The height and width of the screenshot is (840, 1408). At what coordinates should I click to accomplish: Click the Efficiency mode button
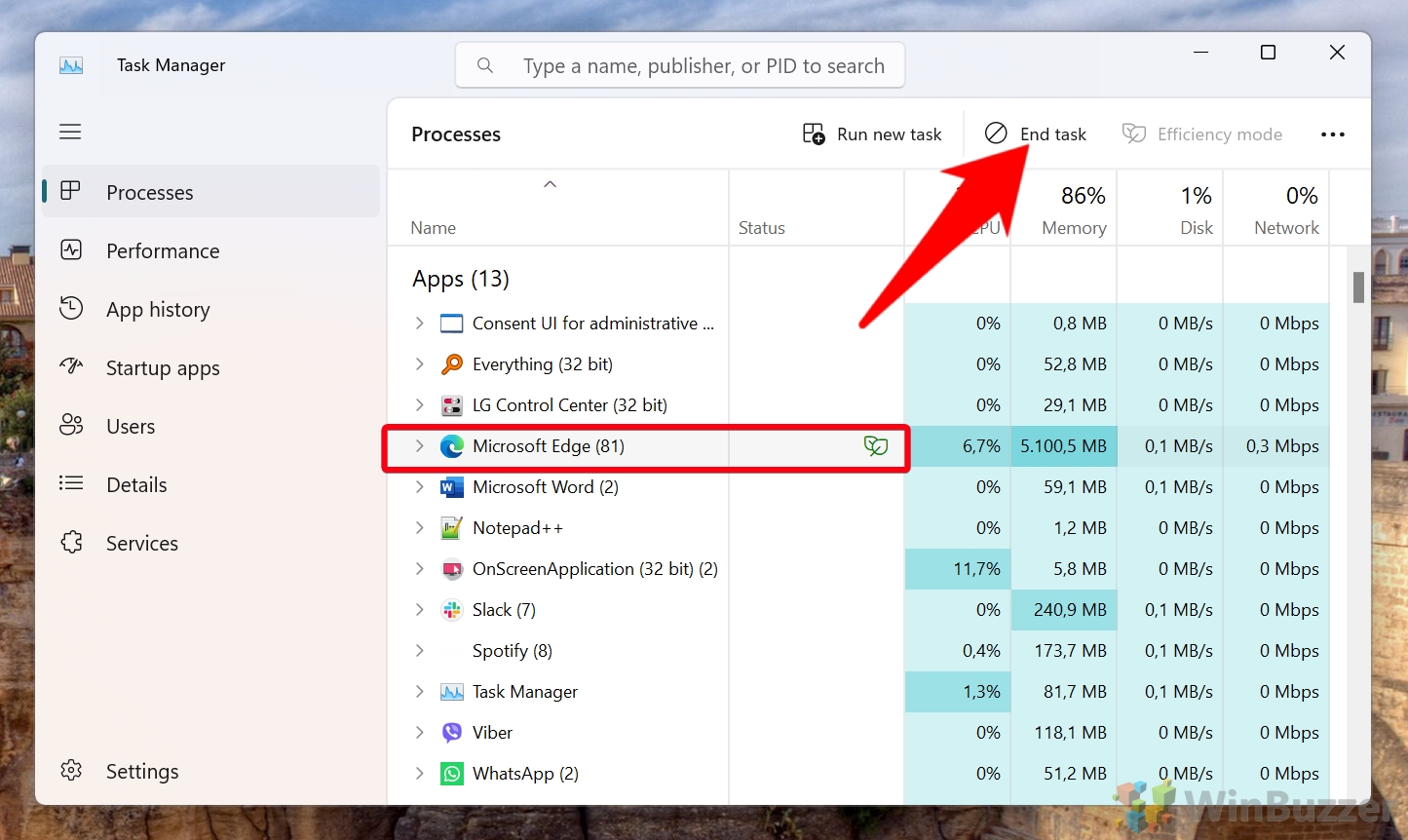(x=1202, y=134)
